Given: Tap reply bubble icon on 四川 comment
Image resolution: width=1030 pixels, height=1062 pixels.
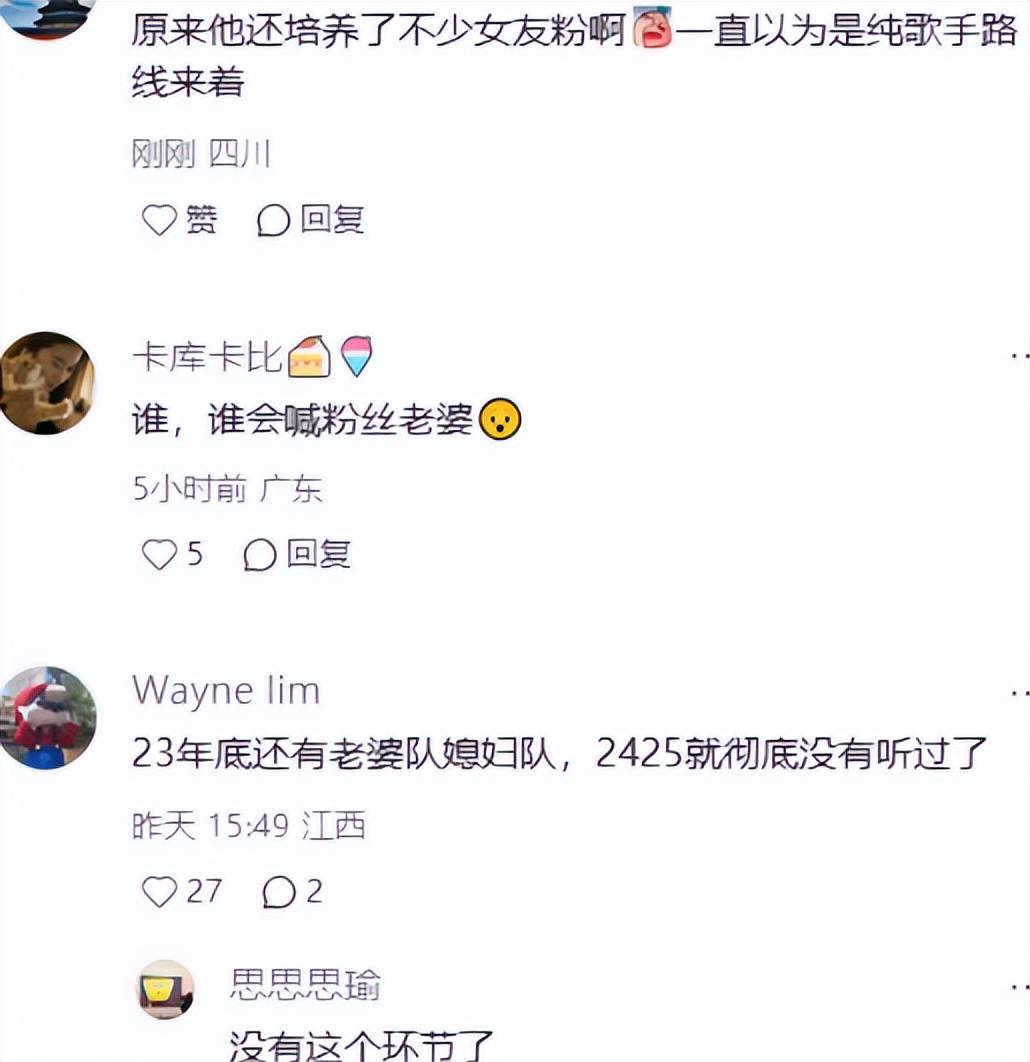Looking at the screenshot, I should click(x=274, y=220).
